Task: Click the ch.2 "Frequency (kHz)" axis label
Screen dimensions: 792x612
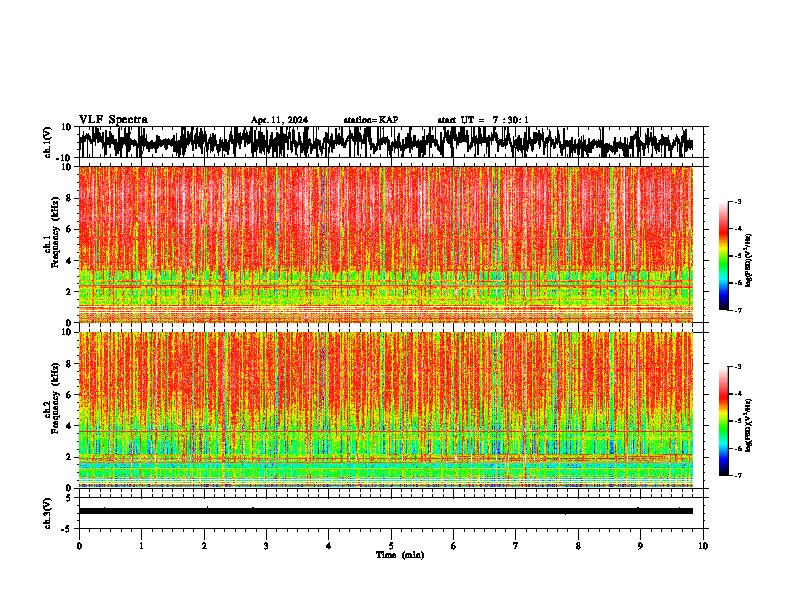Action: coord(56,398)
